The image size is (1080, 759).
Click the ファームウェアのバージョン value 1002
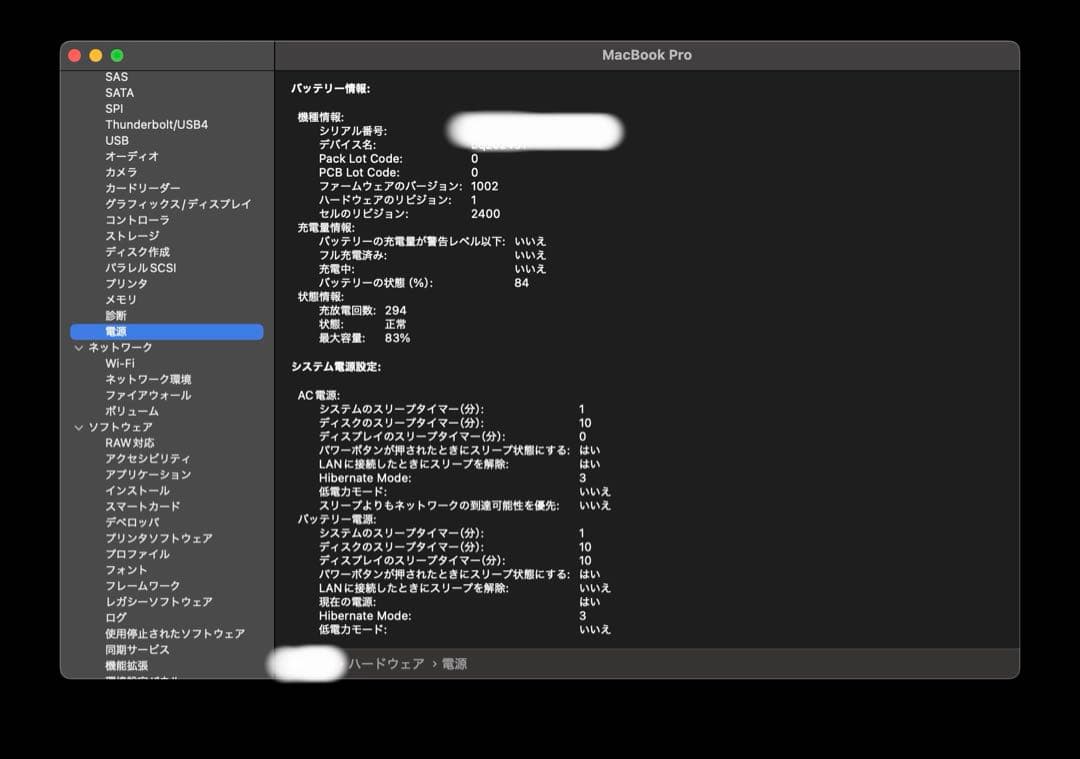tap(484, 186)
